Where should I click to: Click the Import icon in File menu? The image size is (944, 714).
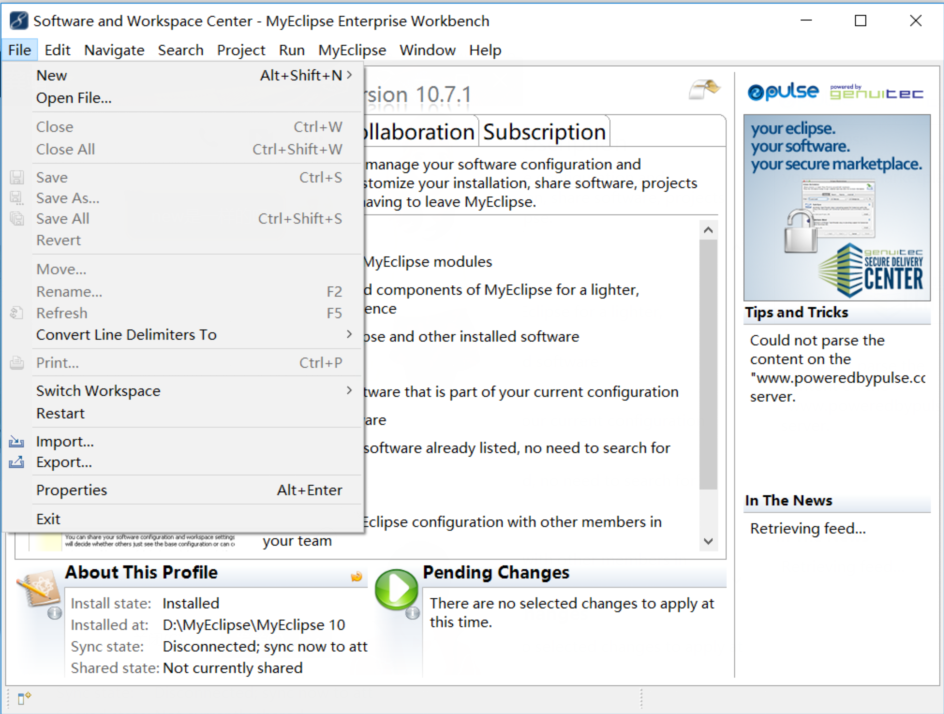coord(17,442)
